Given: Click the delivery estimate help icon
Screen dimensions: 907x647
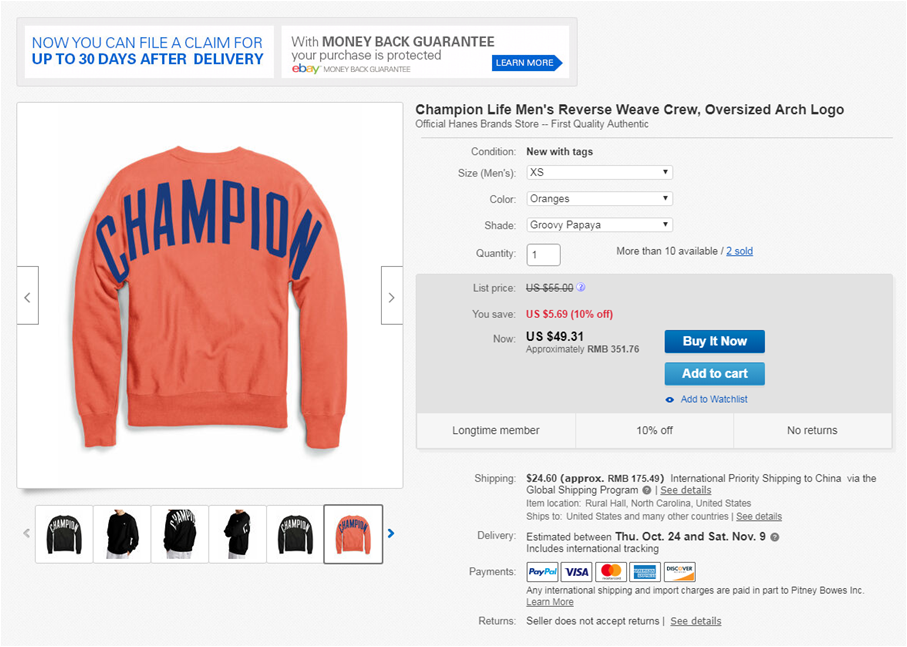Looking at the screenshot, I should [775, 537].
